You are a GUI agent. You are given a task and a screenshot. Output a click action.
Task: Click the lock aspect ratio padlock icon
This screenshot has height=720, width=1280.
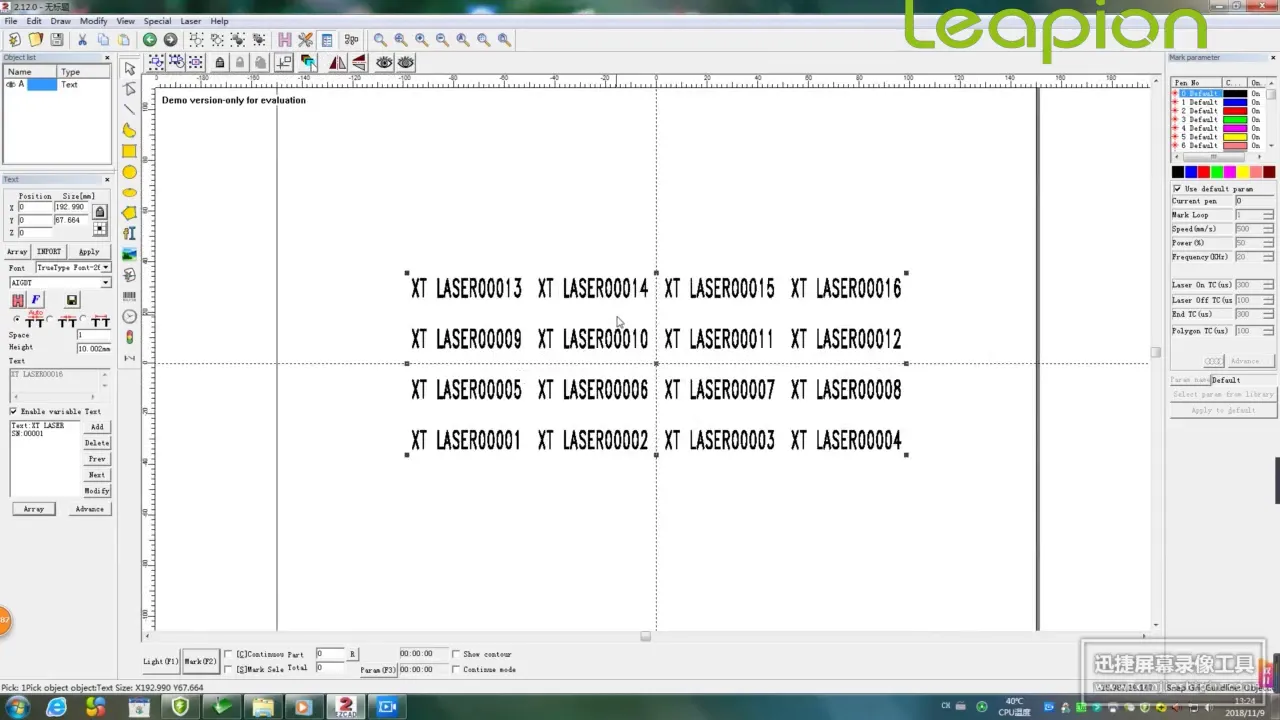(x=100, y=212)
